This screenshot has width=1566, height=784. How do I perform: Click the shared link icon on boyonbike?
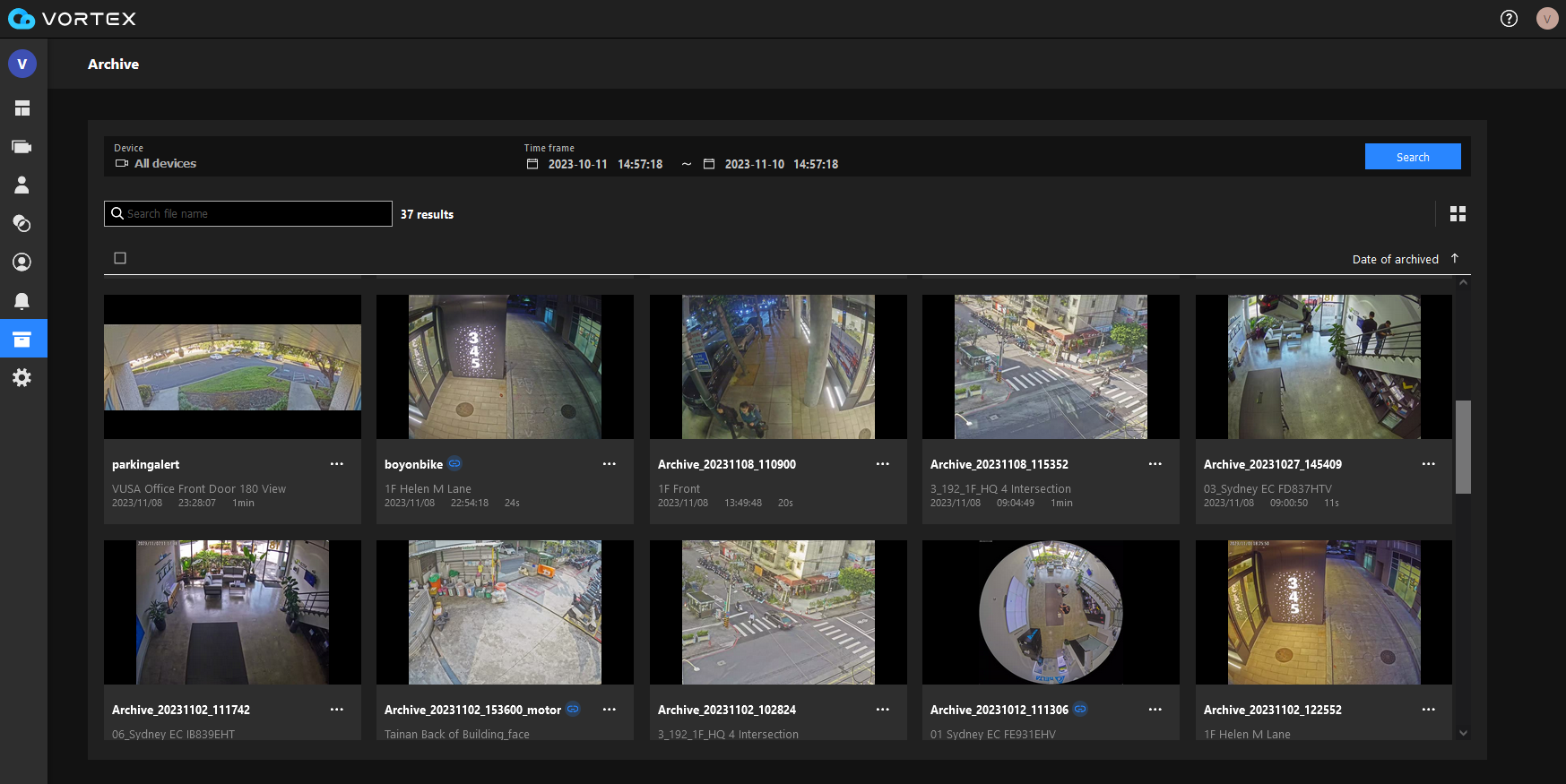click(454, 464)
